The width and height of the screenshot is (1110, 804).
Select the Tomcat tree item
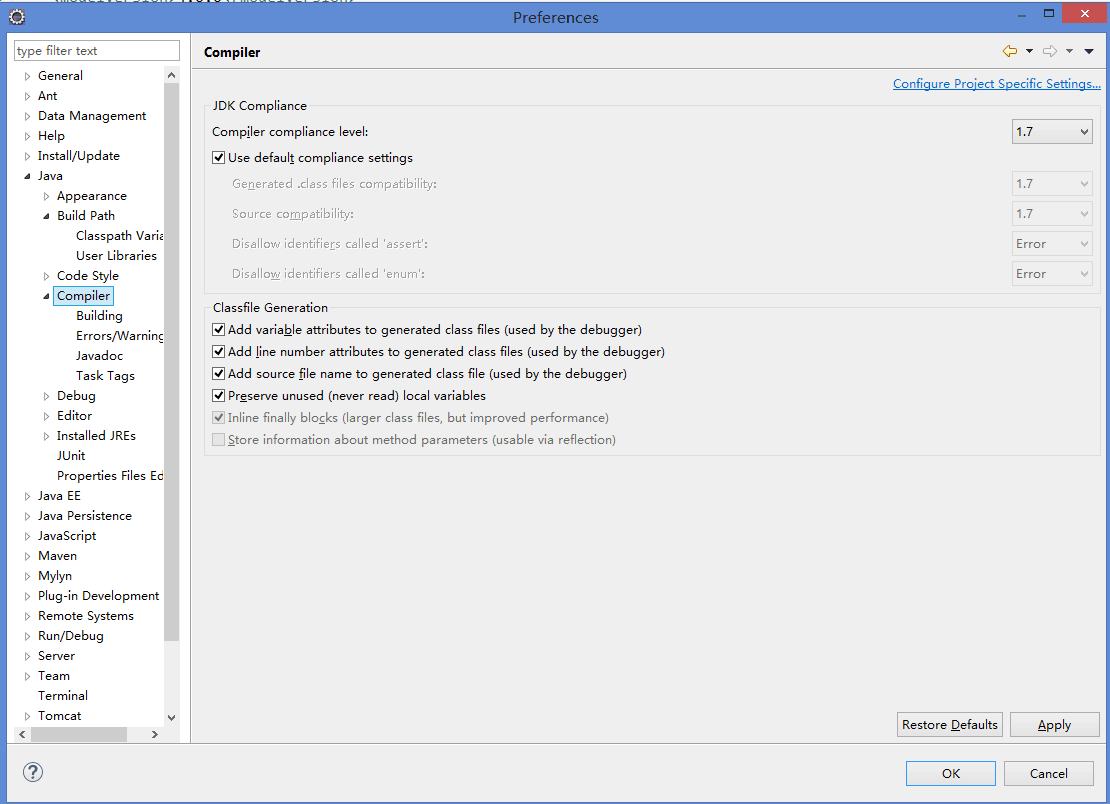coord(59,716)
